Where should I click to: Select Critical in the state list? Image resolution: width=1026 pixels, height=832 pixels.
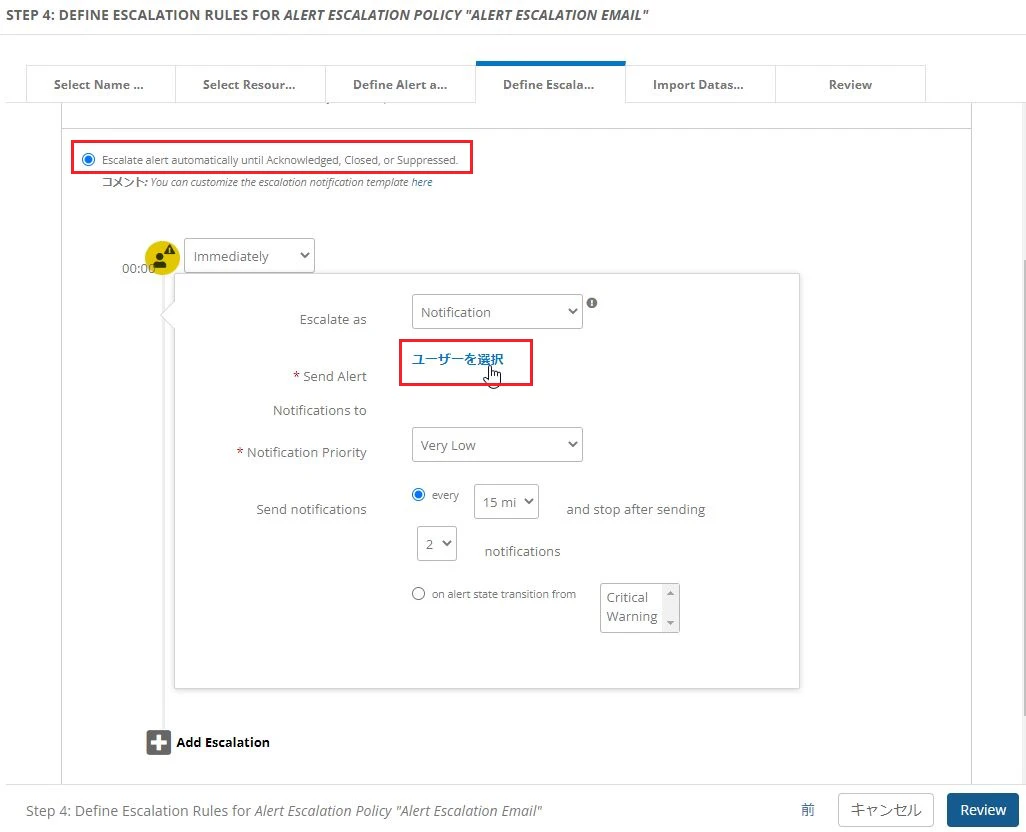point(627,597)
